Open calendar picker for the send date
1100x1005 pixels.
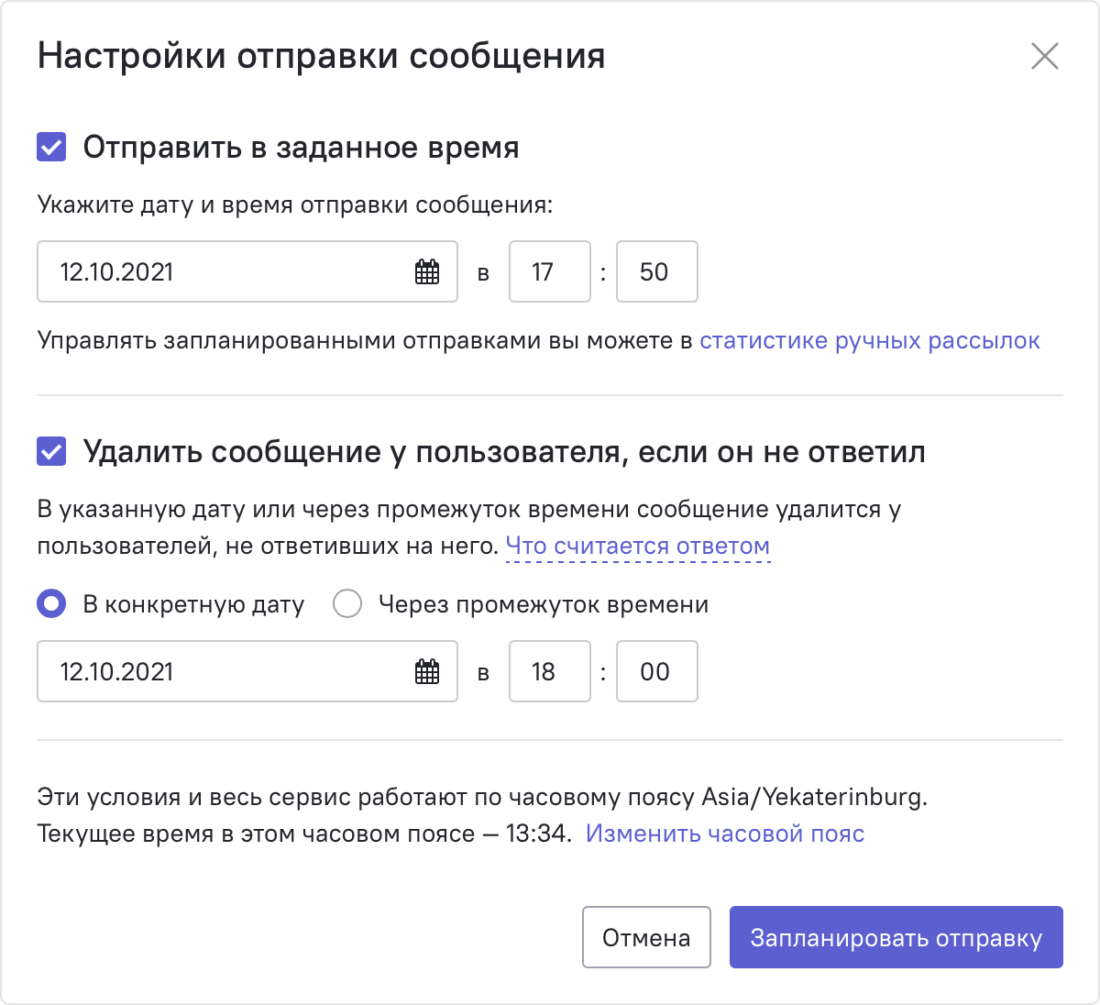pos(427,271)
